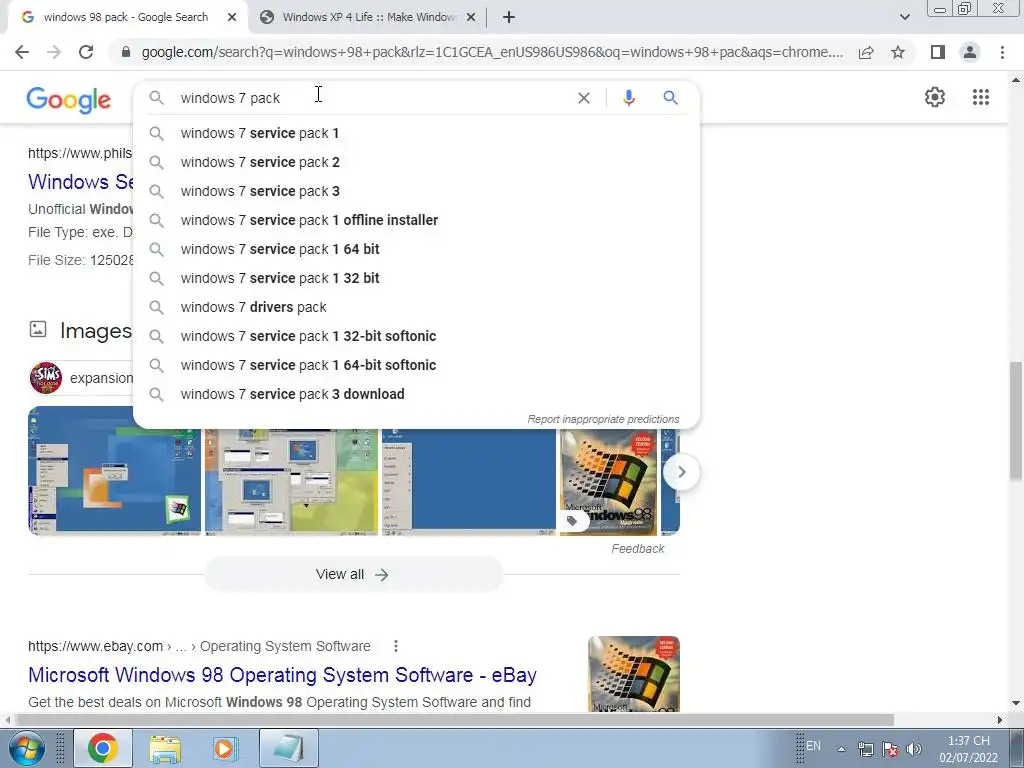
Task: Pick service pack 1 64-bit softonic suggestion
Action: (416, 365)
